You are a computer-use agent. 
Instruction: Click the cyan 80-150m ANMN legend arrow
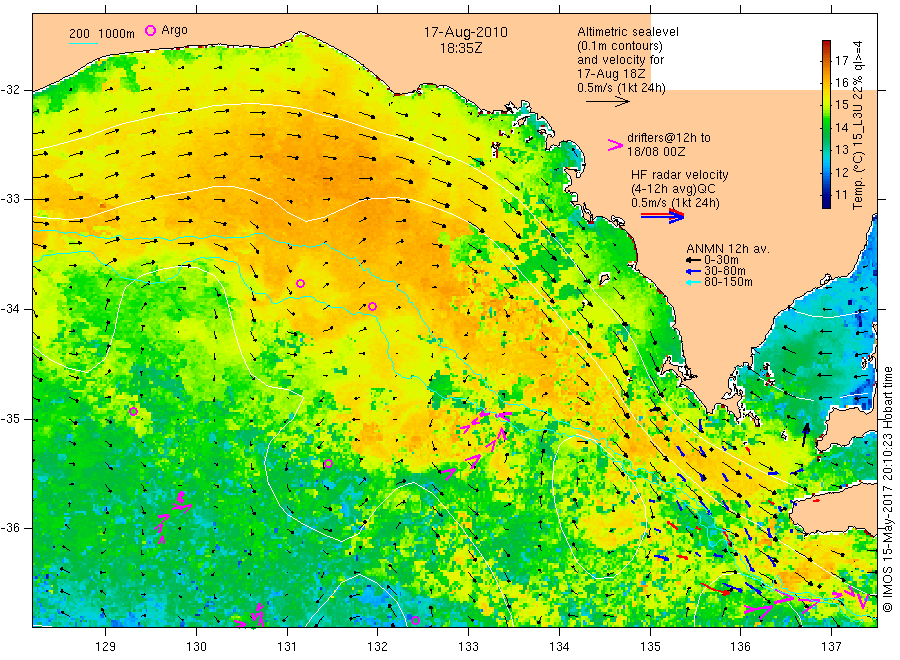click(693, 282)
